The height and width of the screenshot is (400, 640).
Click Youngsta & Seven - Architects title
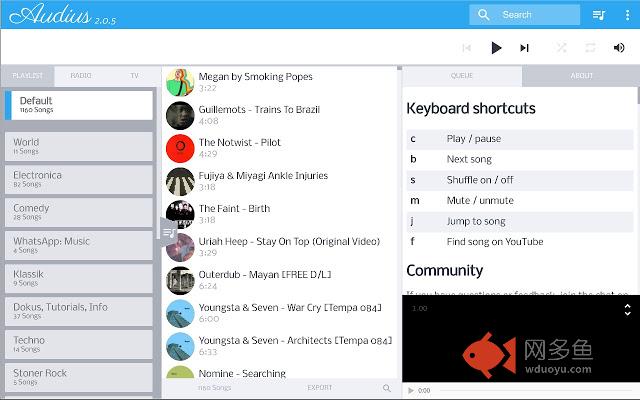pos(295,340)
